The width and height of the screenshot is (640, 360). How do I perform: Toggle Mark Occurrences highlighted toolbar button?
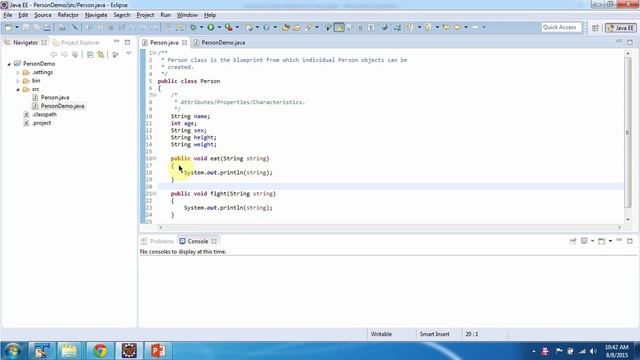339,27
